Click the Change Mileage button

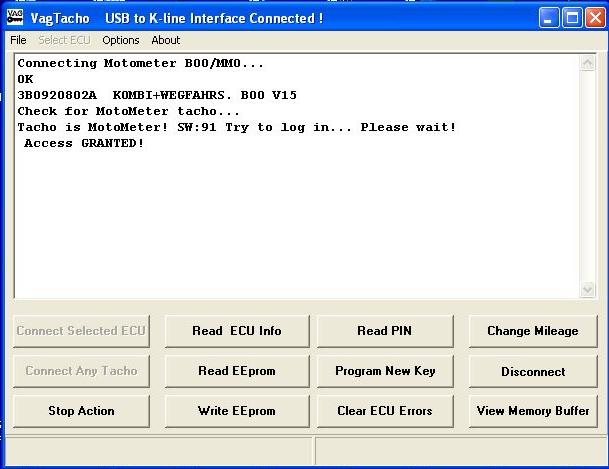point(533,331)
